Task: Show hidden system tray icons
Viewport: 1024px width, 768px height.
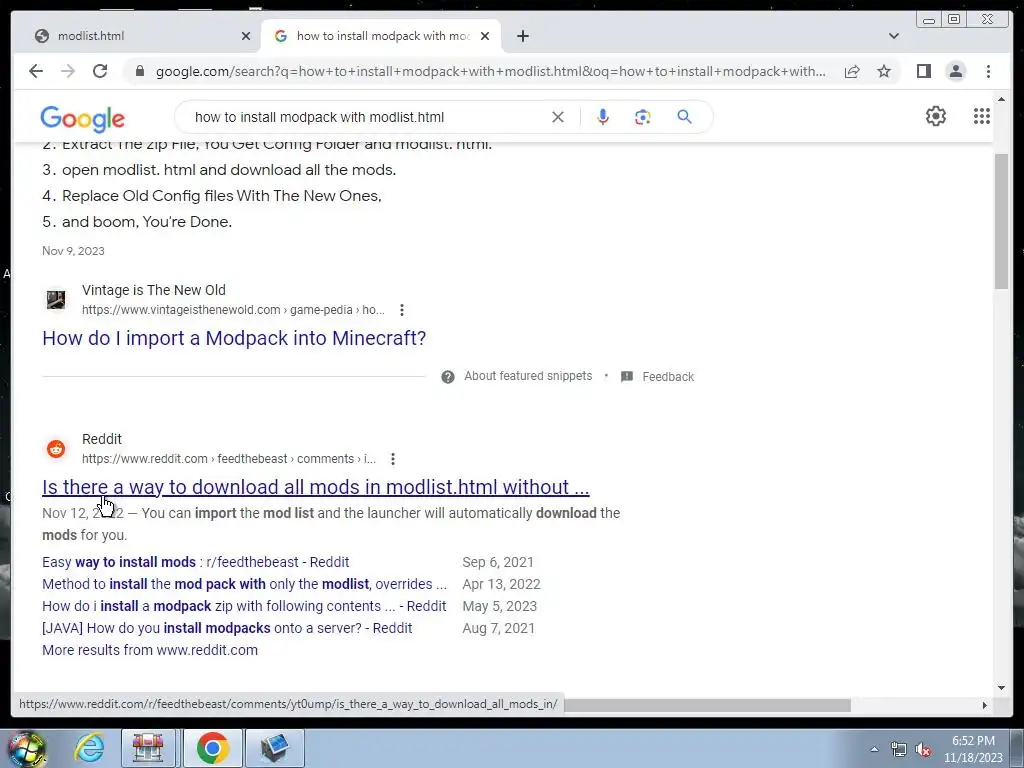Action: (874, 749)
